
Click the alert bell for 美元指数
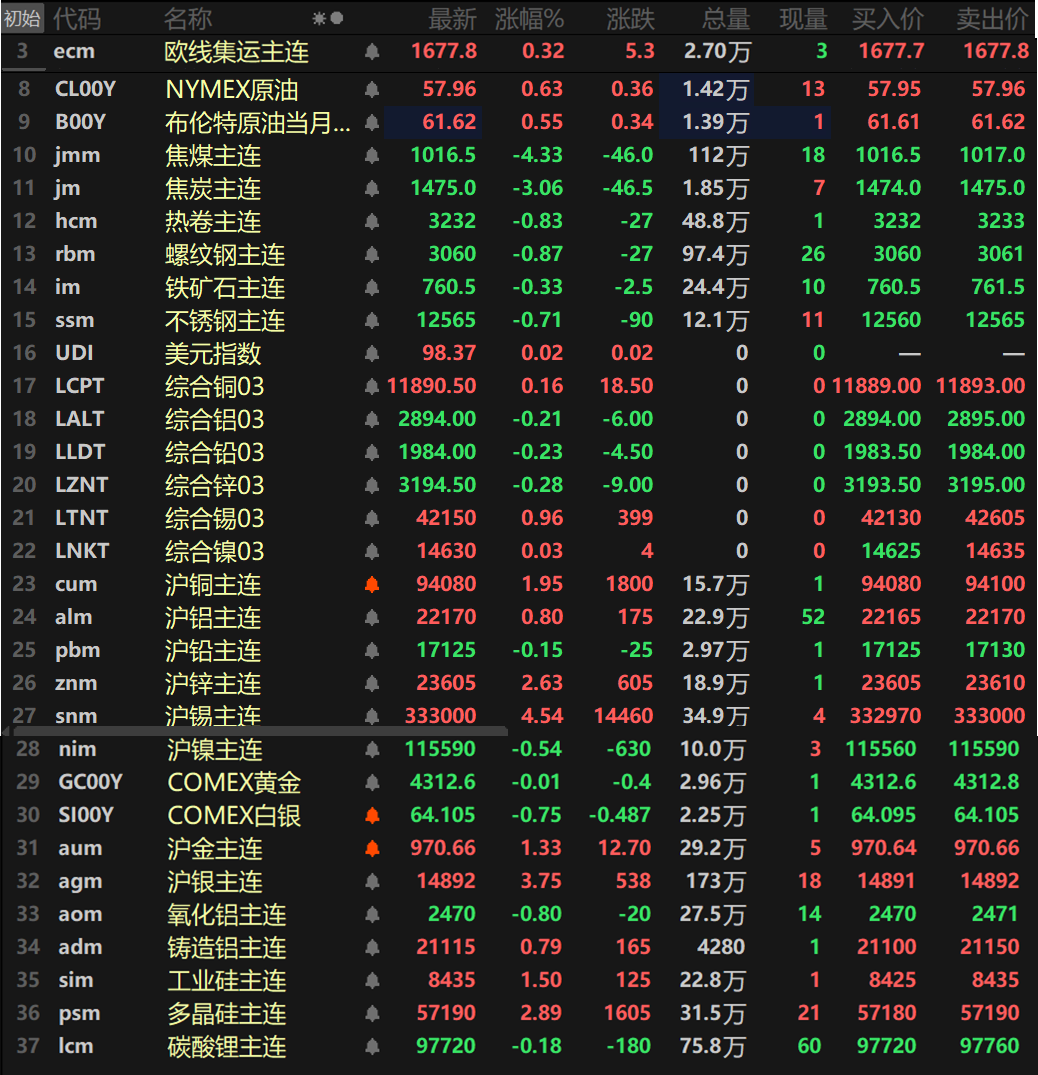click(x=371, y=353)
